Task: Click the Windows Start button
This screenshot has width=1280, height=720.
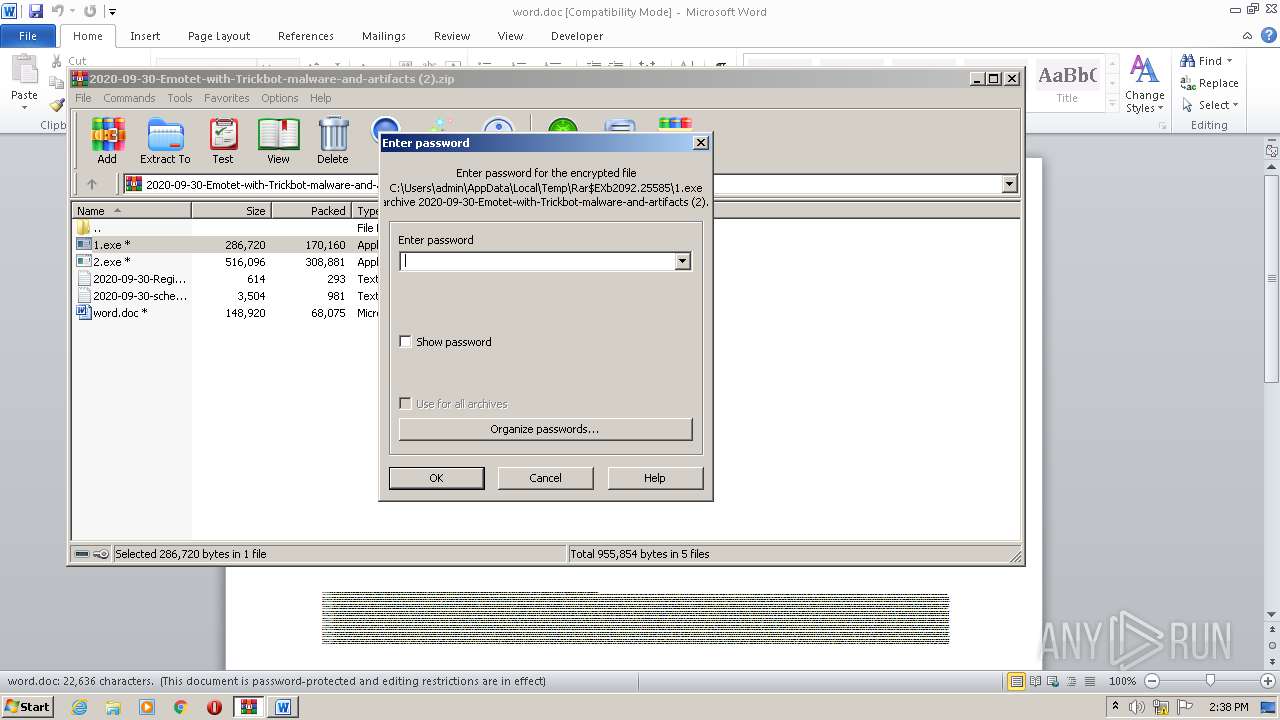Action: coord(27,707)
